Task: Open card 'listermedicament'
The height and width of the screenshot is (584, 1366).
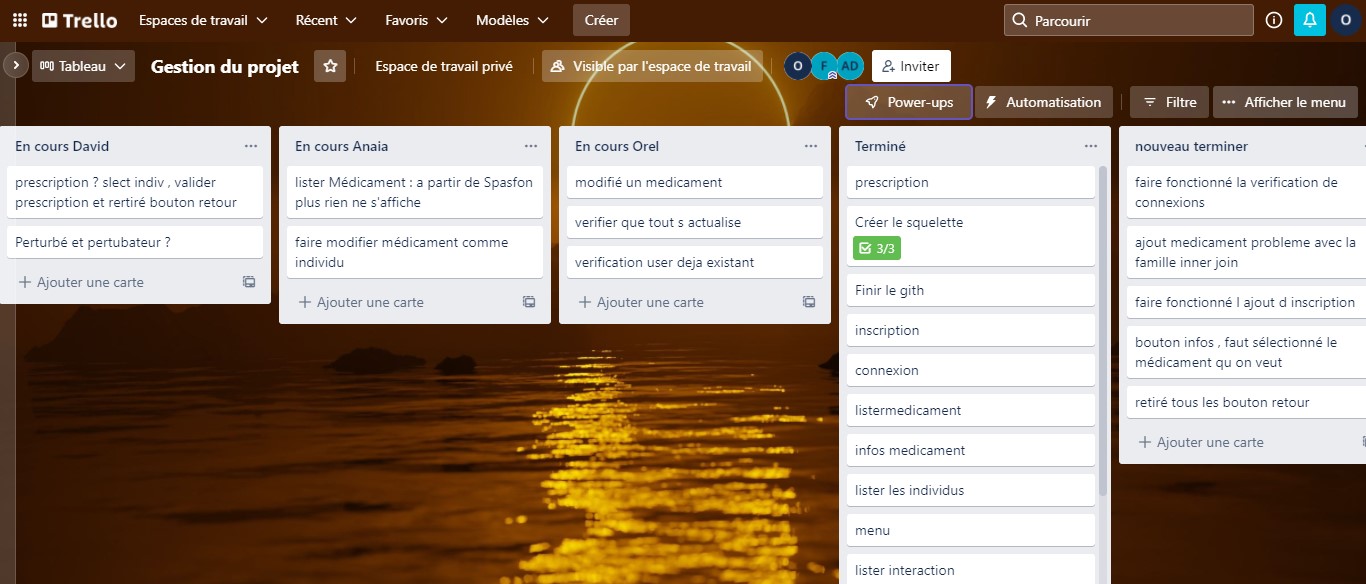Action: coord(971,410)
